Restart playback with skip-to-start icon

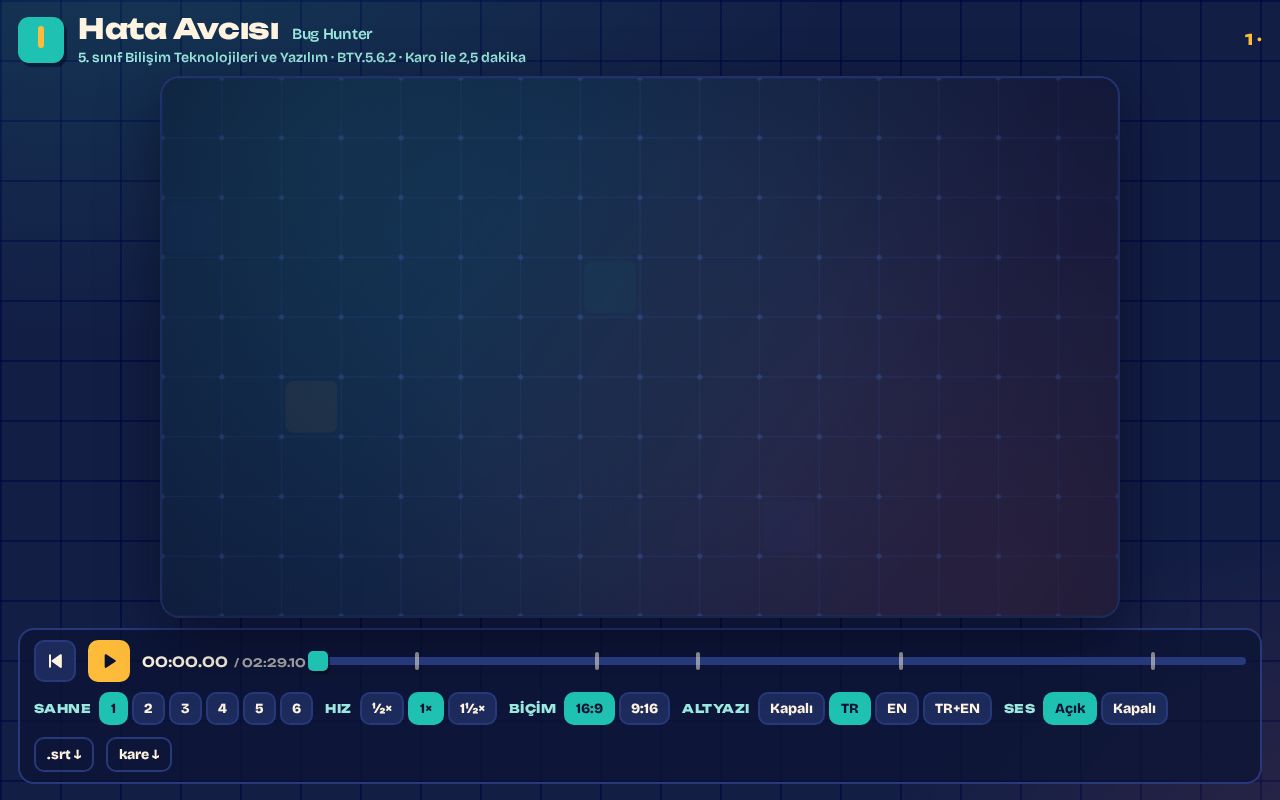(55, 661)
